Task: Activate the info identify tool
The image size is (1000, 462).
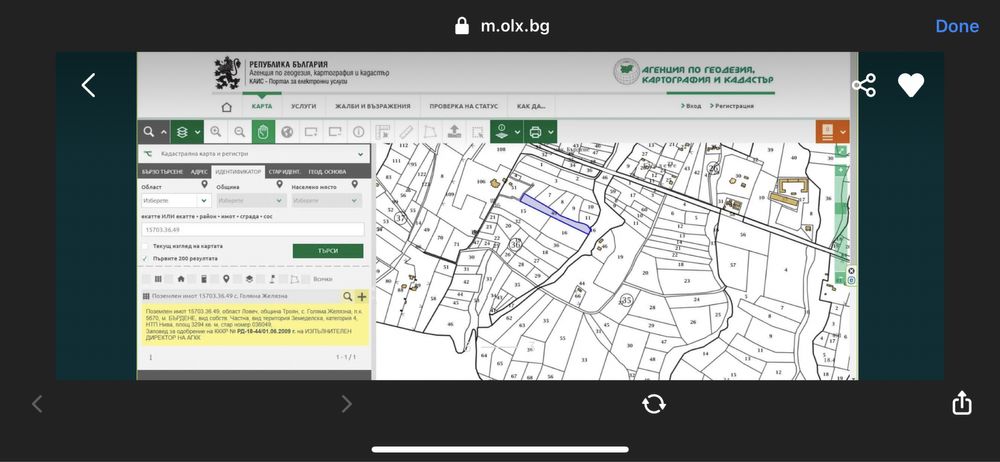Action: tap(358, 132)
